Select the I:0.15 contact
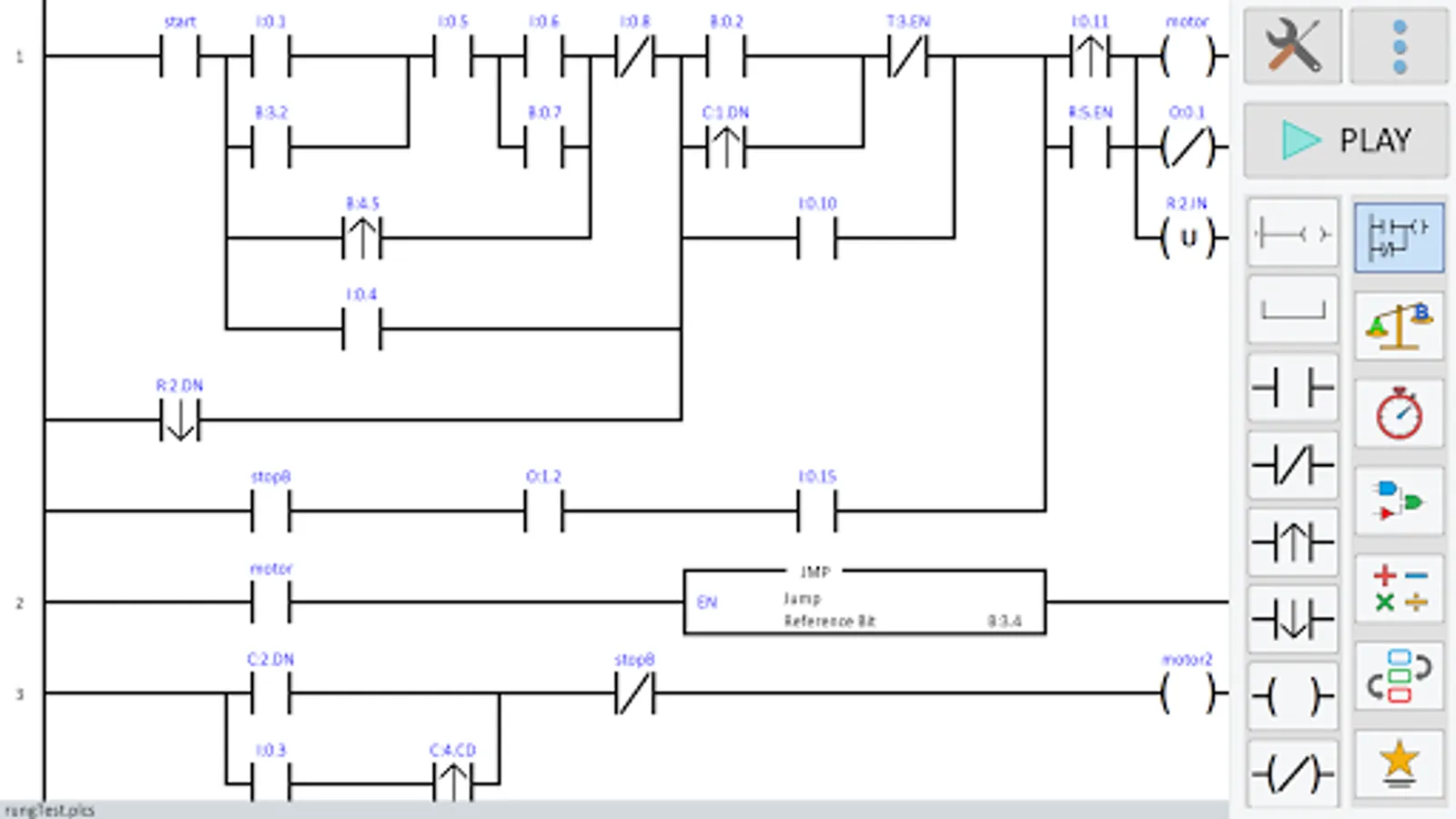This screenshot has height=819, width=1456. point(817,511)
